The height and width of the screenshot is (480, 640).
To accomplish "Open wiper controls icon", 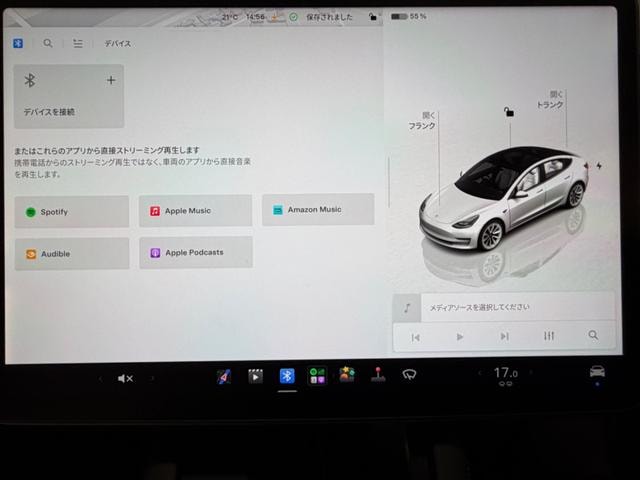I will pos(409,374).
